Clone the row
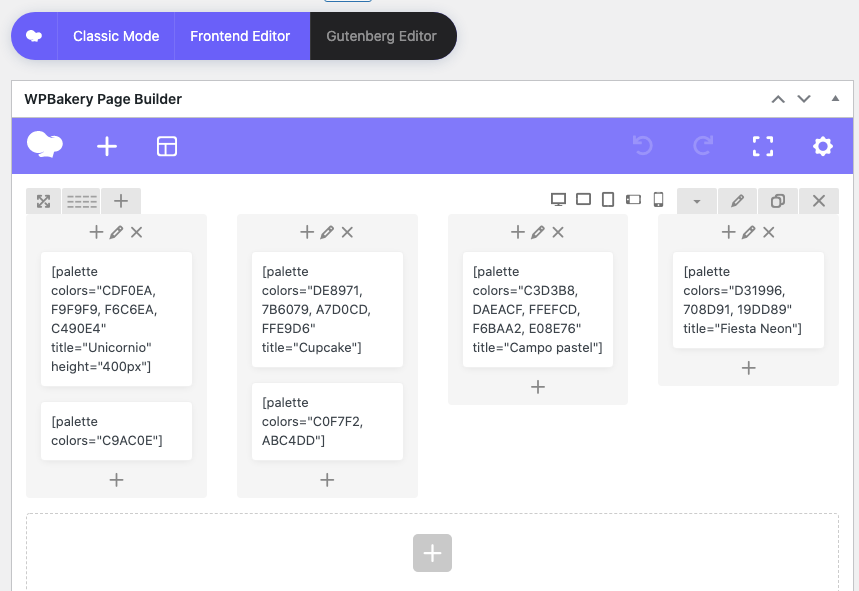Screen dimensions: 859x591 coord(778,201)
